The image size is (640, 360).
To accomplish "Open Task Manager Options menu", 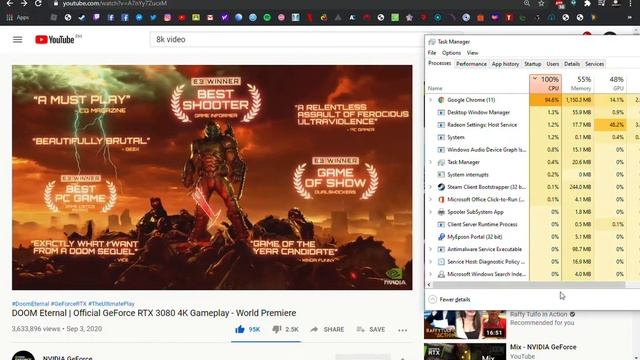I will point(451,53).
